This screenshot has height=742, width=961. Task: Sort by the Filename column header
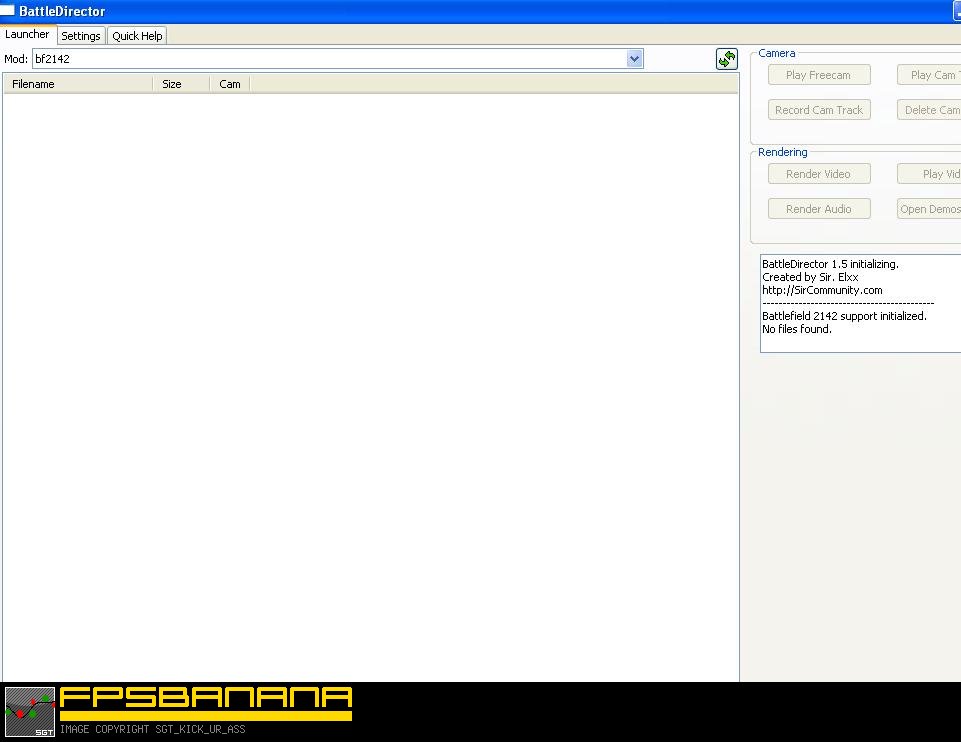(x=78, y=84)
